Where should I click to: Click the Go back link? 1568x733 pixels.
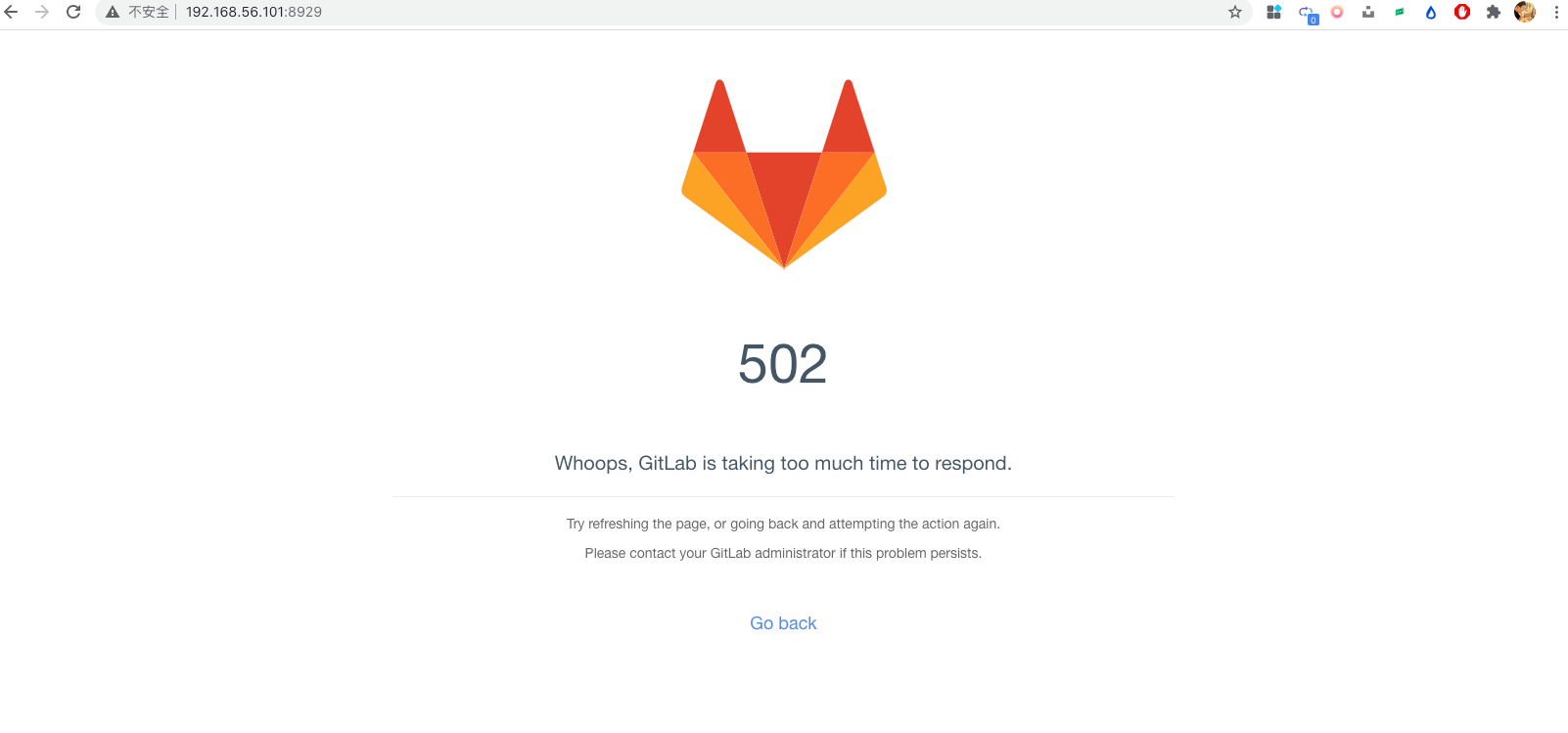click(783, 623)
